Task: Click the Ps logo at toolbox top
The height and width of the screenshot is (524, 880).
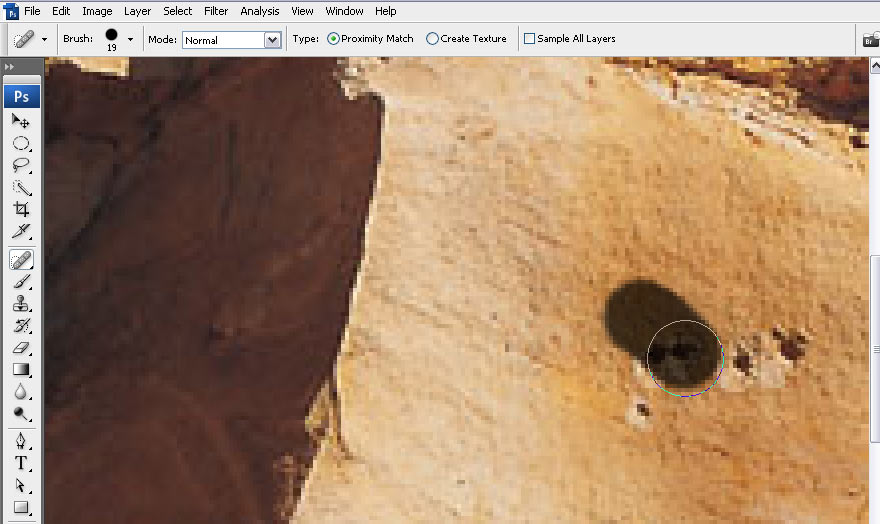Action: pyautogui.click(x=21, y=96)
